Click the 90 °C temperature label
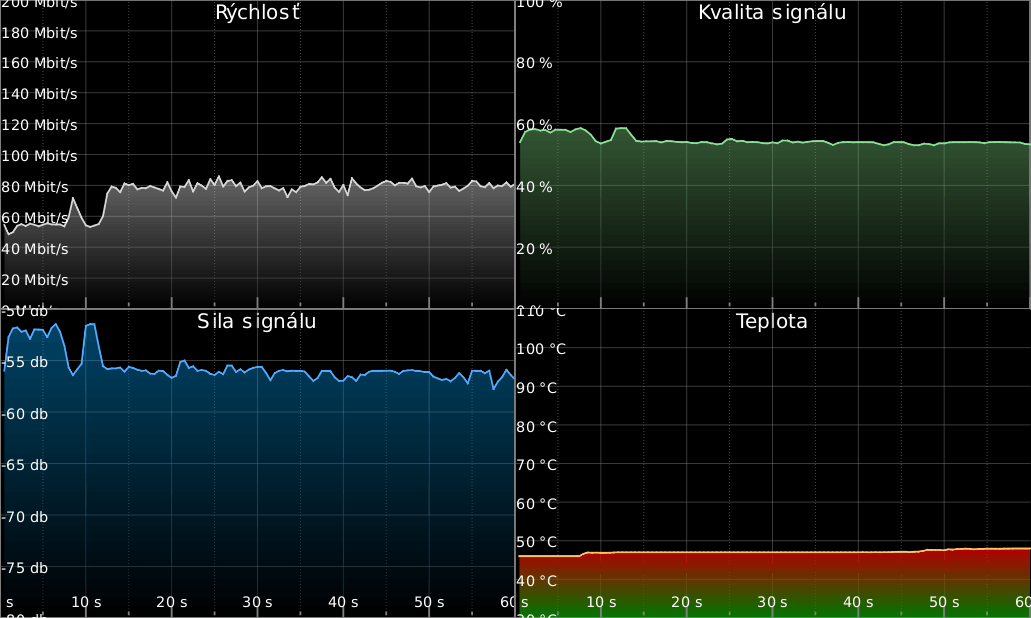This screenshot has width=1031, height=618. click(537, 388)
